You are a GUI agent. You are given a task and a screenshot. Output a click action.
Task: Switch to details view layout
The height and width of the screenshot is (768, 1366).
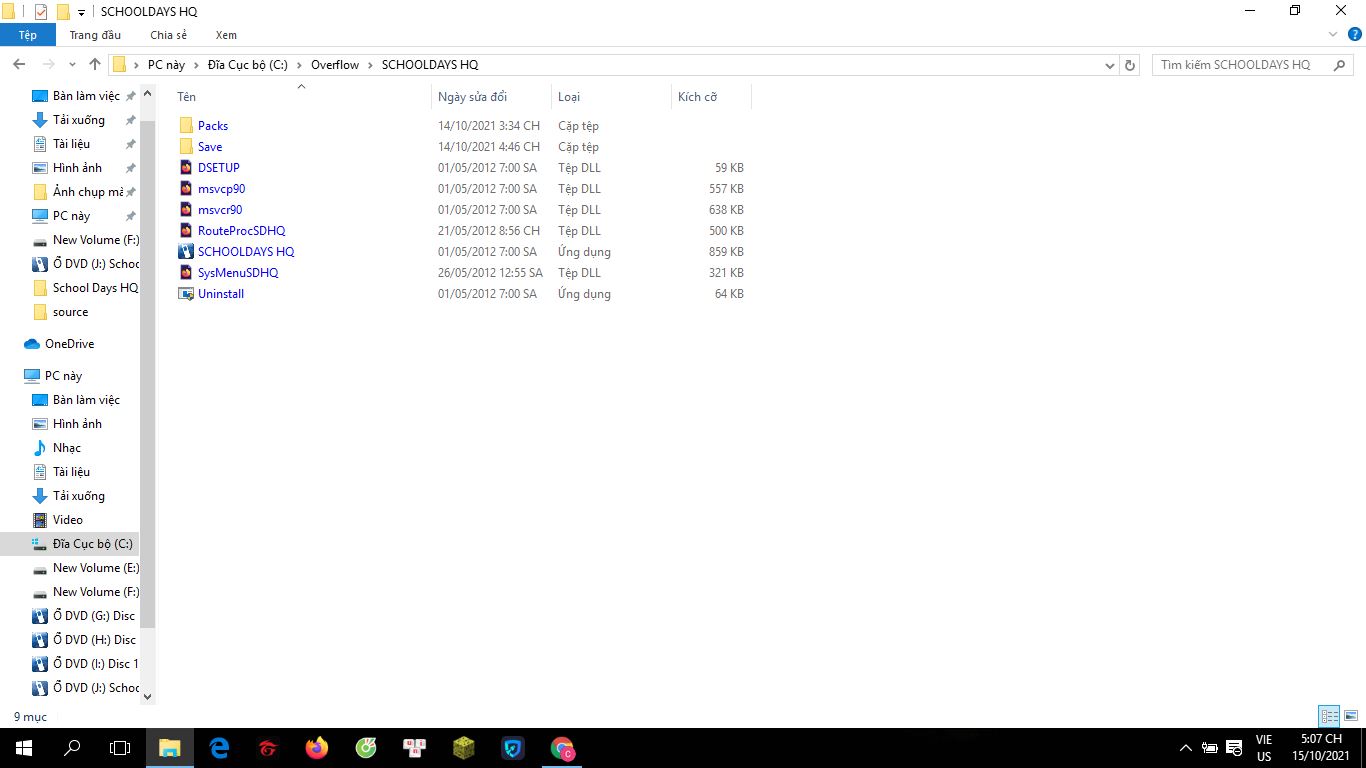pos(1329,716)
